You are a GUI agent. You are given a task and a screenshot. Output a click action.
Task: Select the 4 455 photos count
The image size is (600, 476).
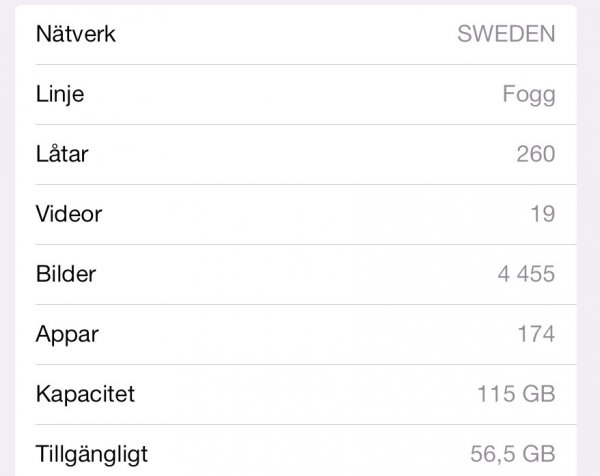(x=526, y=273)
